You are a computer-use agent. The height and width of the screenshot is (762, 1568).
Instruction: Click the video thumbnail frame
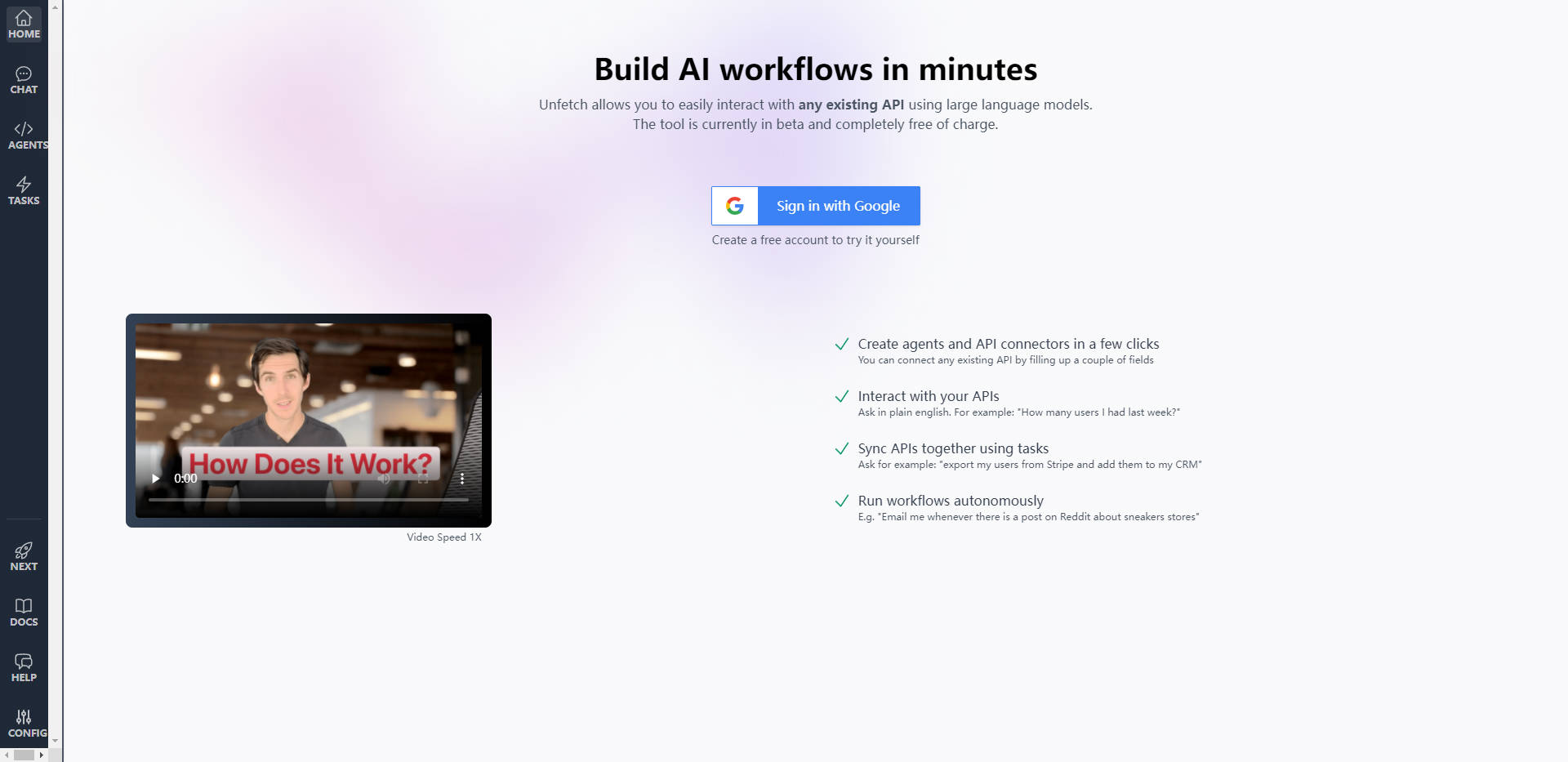click(x=309, y=392)
